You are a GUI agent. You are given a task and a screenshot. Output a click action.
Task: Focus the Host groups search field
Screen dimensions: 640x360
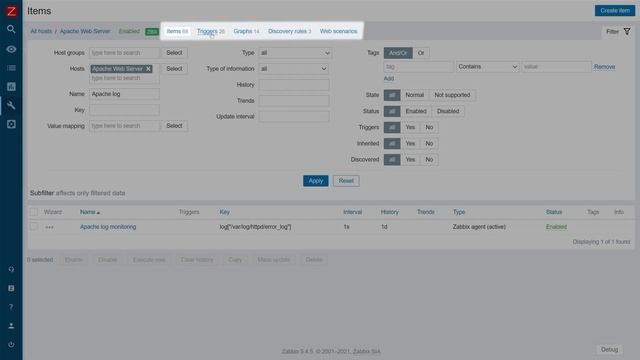124,53
